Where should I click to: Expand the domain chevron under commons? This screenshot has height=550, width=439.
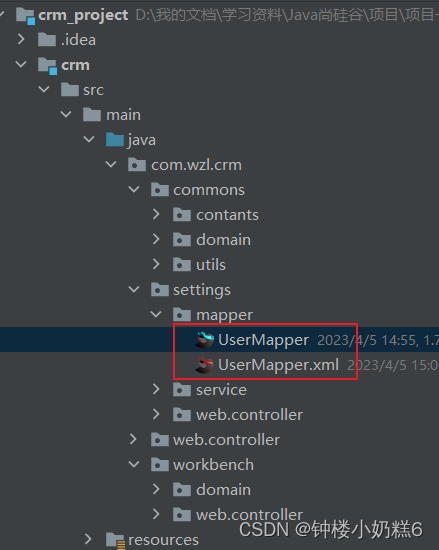coord(156,239)
